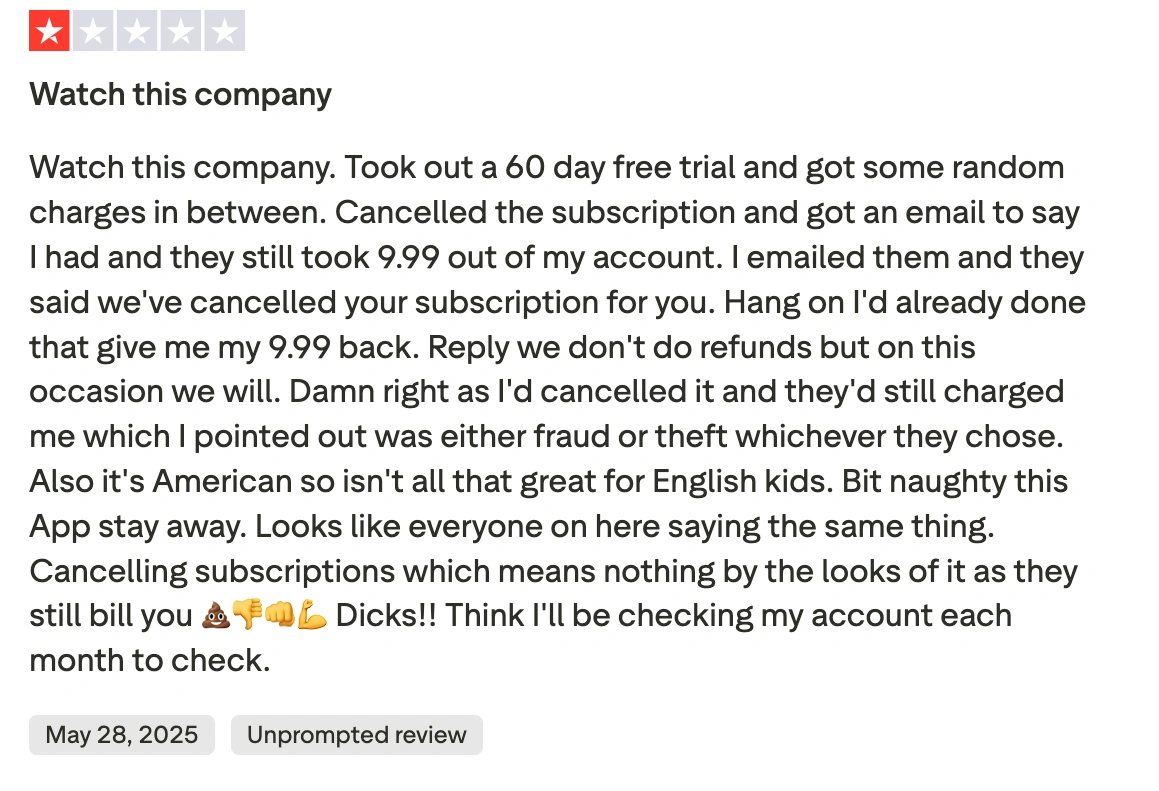
Task: Click the Trustpilot star rating row
Action: [136, 30]
